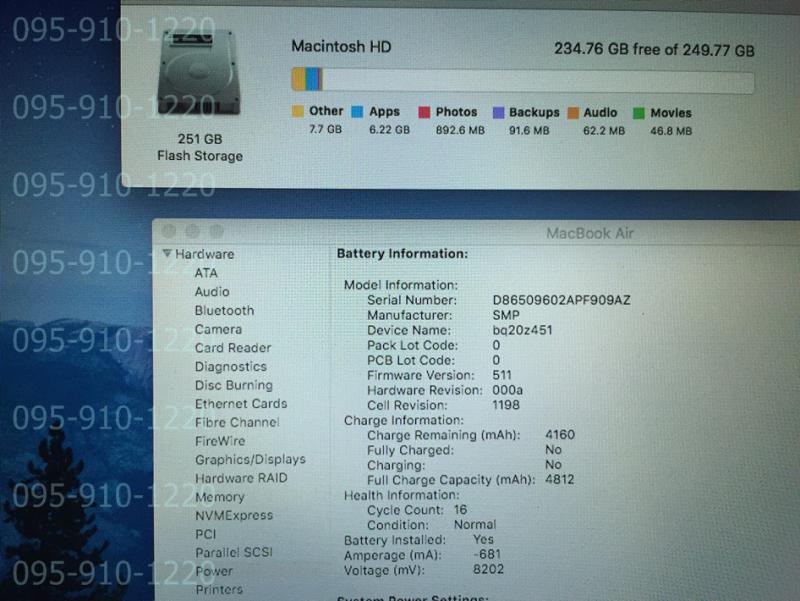Viewport: 800px width, 601px height.
Task: Click battery serial number D86509602APF909AZ
Action: click(x=561, y=300)
